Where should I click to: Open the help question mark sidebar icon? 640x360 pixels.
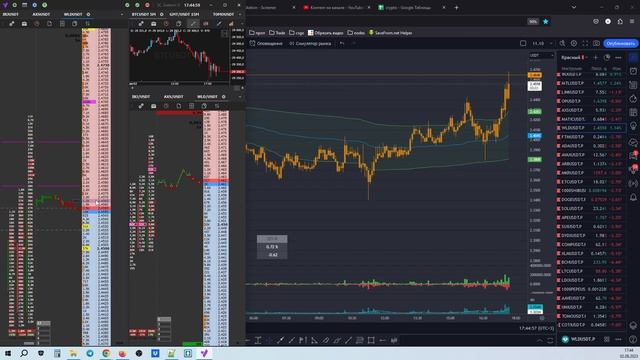(x=633, y=339)
